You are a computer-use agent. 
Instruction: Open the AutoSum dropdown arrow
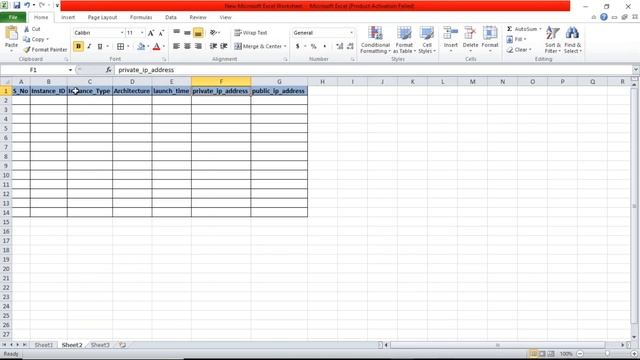click(540, 29)
